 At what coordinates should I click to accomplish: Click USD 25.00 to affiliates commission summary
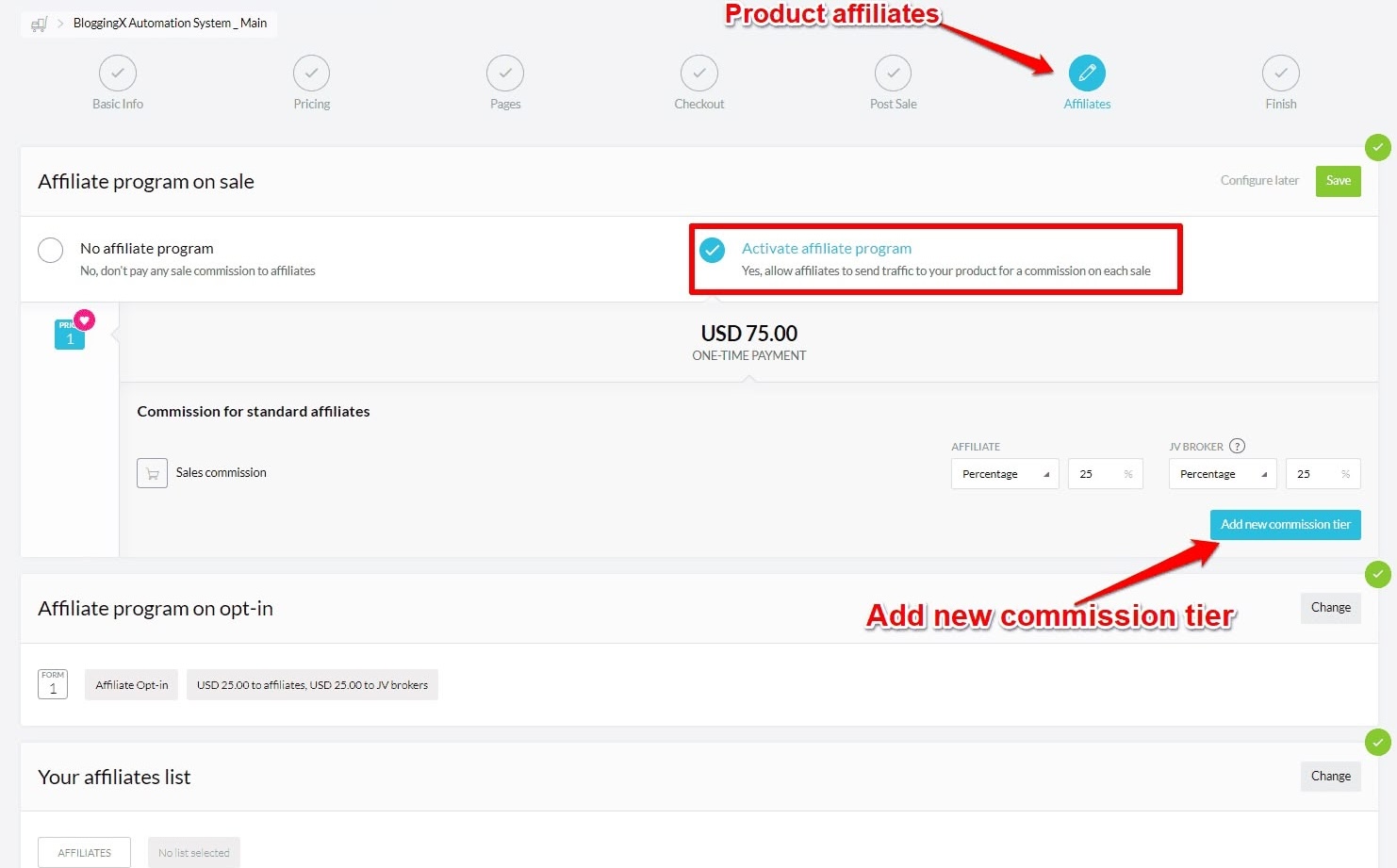[x=312, y=685]
